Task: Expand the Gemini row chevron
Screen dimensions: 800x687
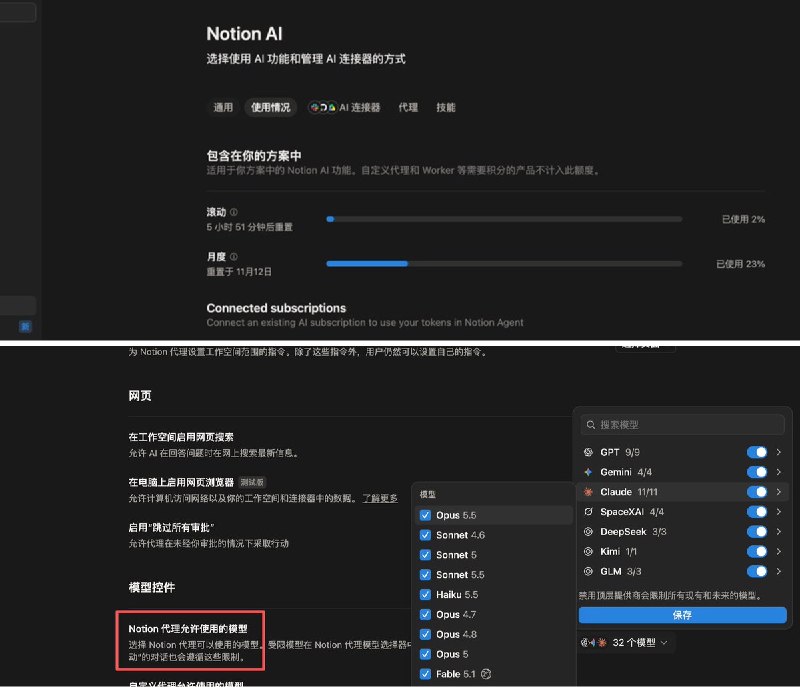Action: (x=779, y=472)
